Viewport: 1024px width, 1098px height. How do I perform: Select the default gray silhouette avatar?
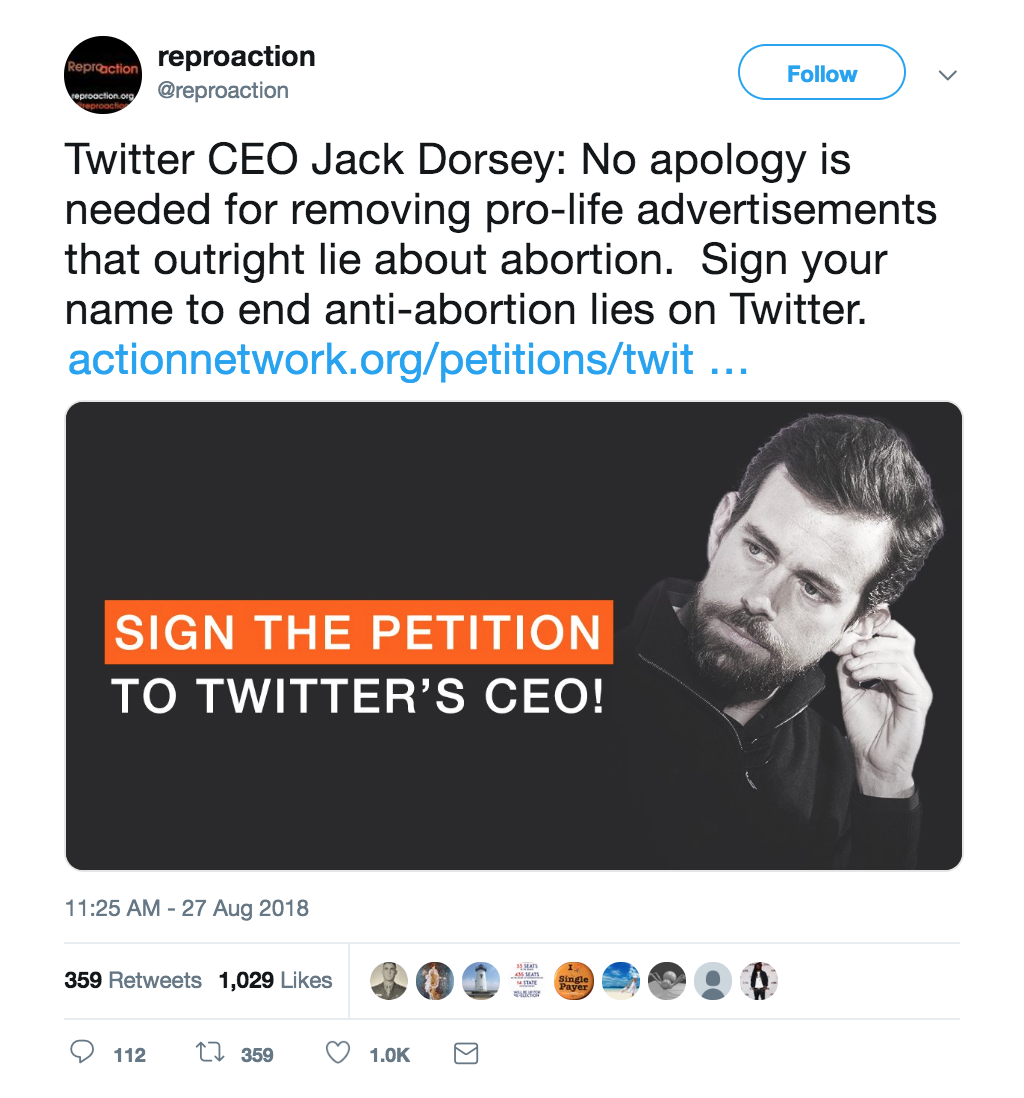tap(713, 981)
